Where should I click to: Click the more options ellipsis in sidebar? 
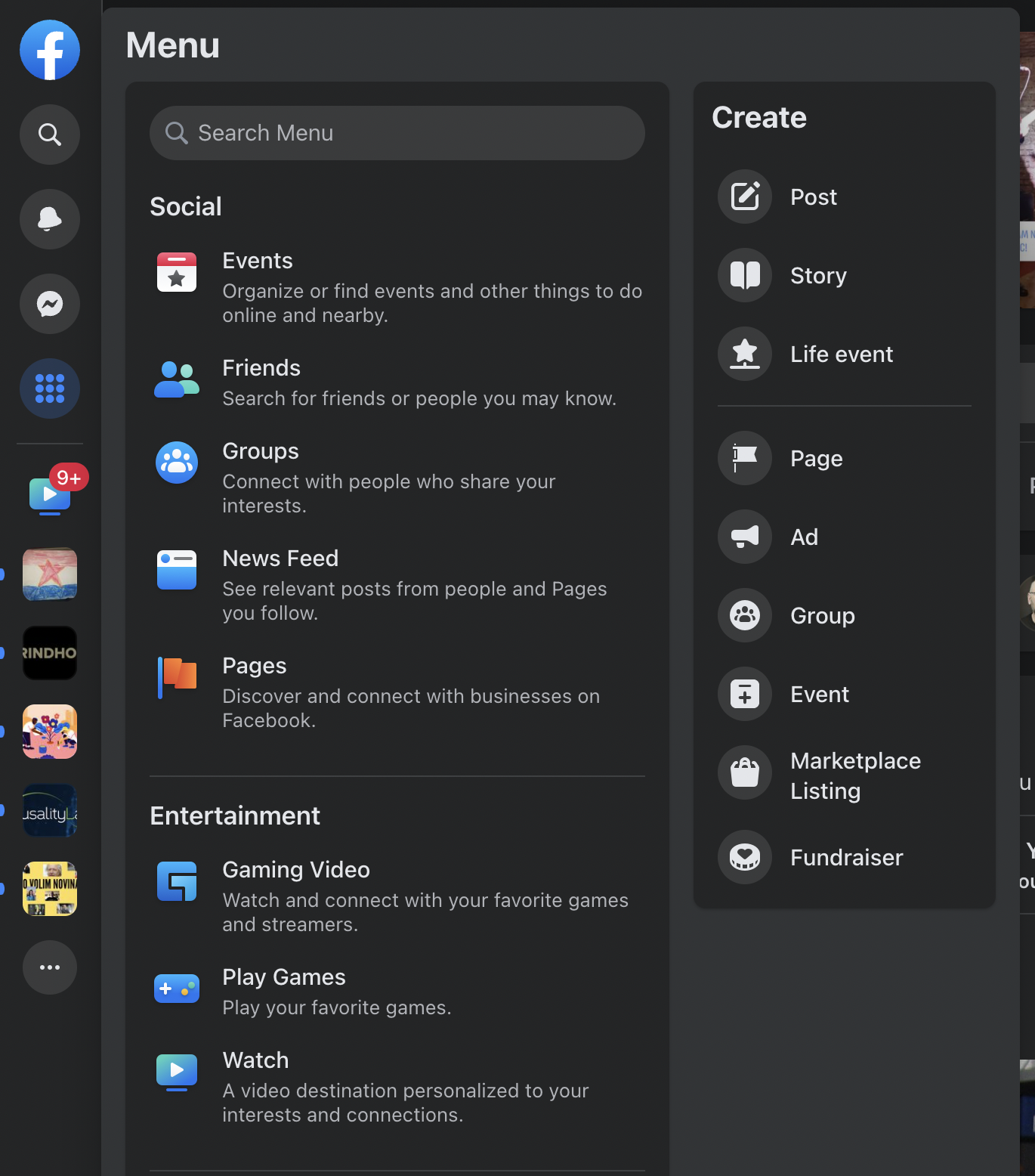pyautogui.click(x=49, y=967)
